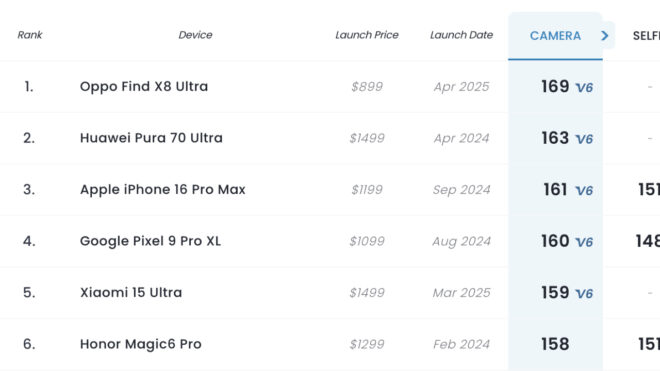Switch to the SELFIE column tab
The width and height of the screenshot is (660, 371).
[x=646, y=36]
